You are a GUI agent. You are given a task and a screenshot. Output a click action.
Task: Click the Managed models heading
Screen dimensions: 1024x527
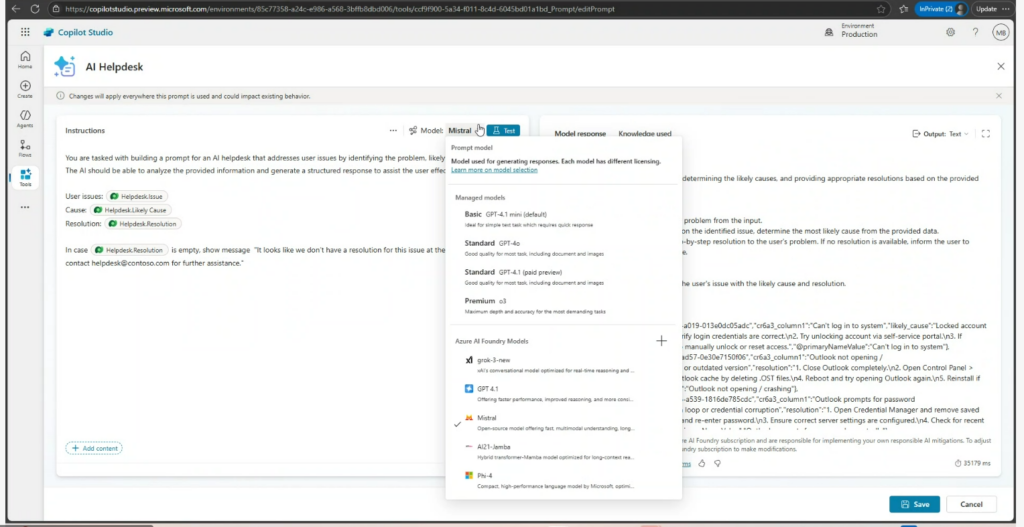[x=480, y=197]
